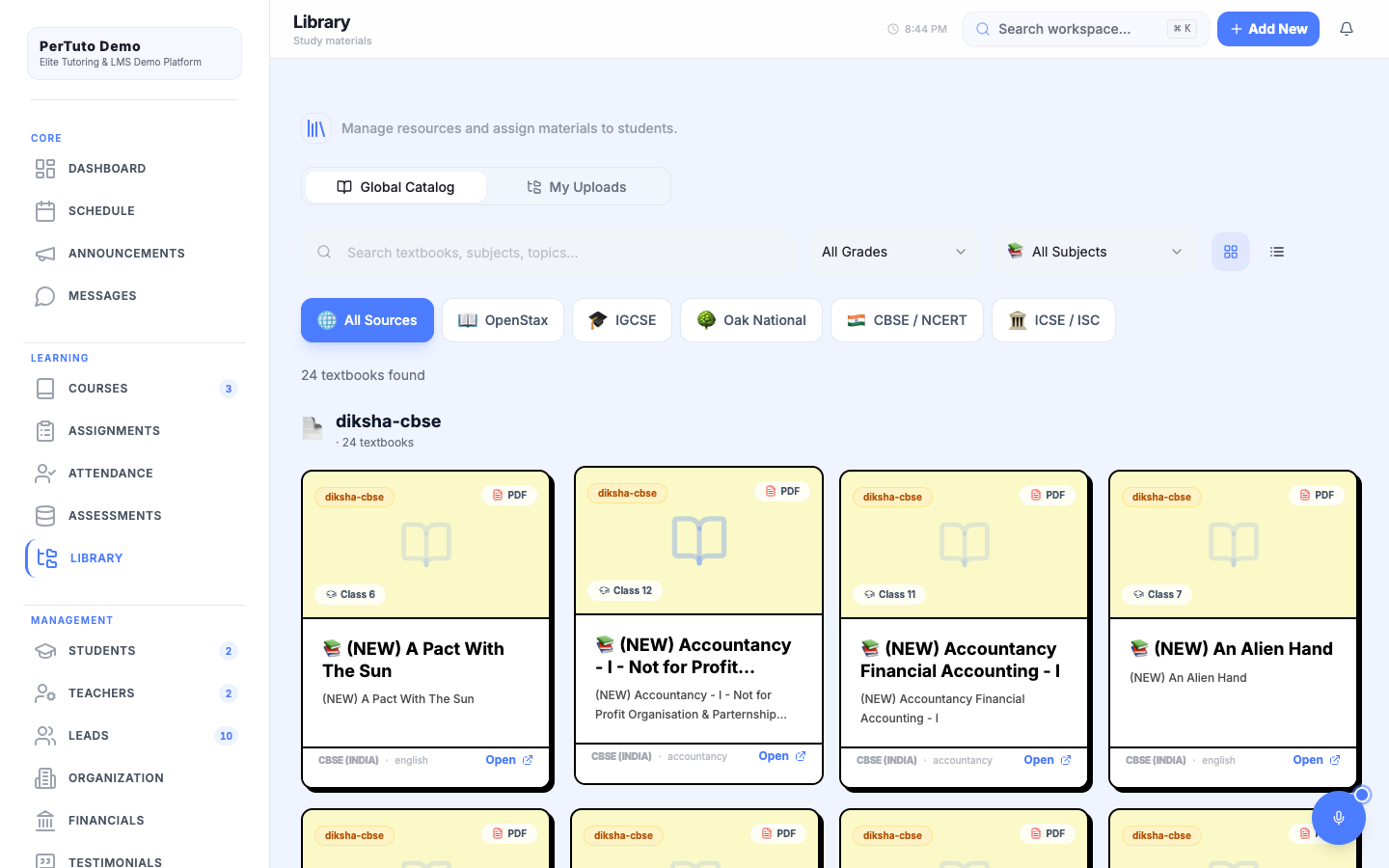Screen dimensions: 1389x868
Task: Open Schedule calendar icon in sidebar
Action: (x=45, y=211)
